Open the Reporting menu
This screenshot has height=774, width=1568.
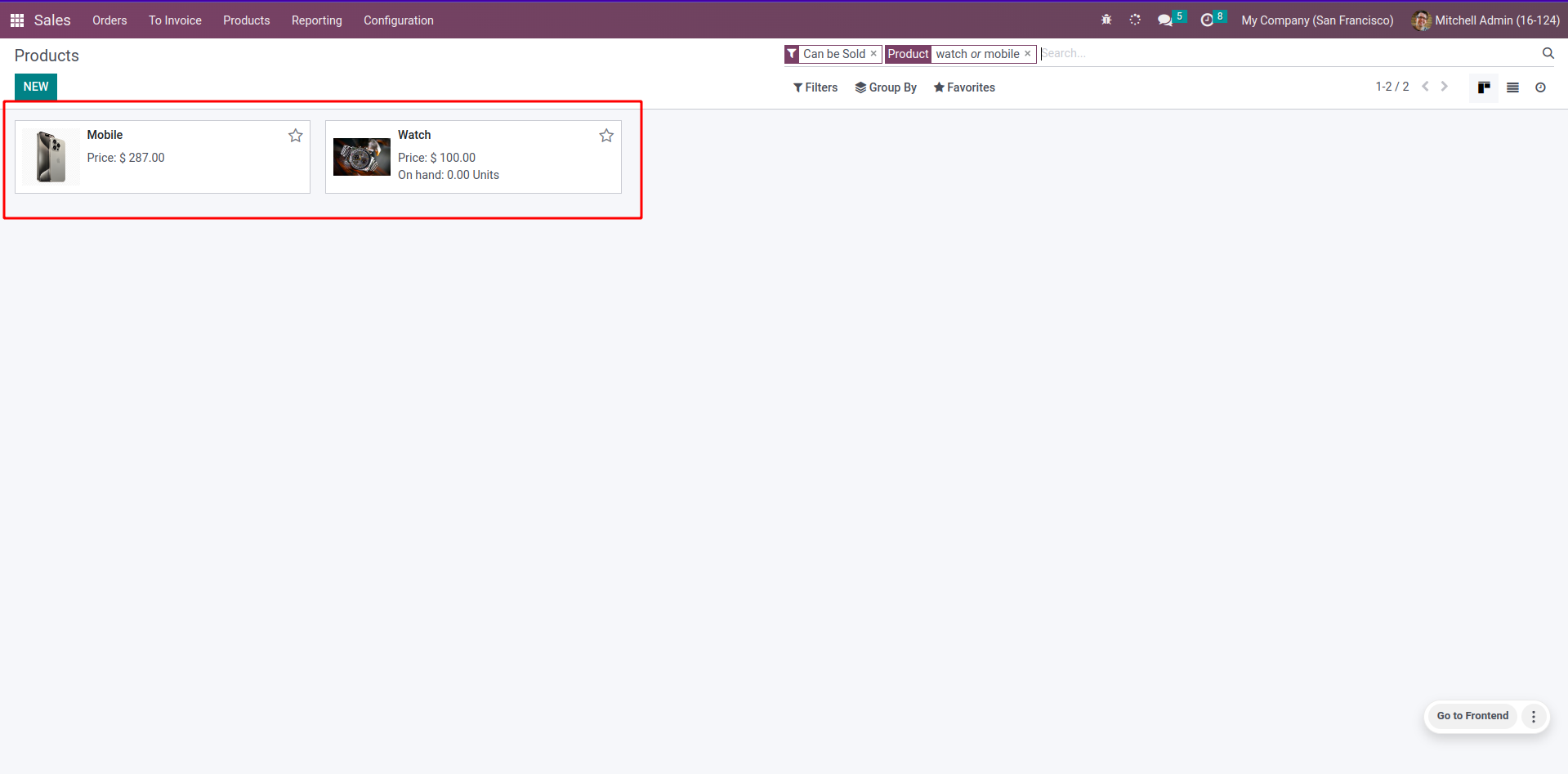coord(316,20)
